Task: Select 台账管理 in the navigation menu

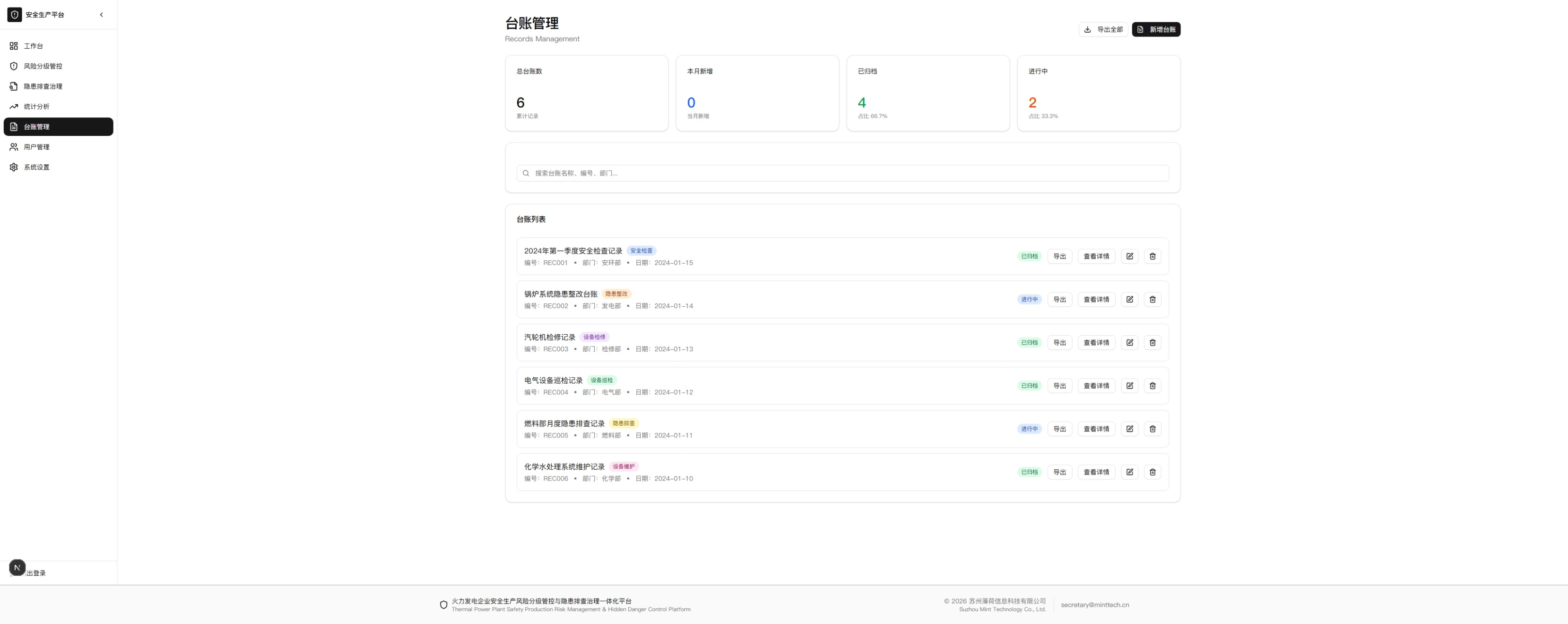Action: (36, 127)
